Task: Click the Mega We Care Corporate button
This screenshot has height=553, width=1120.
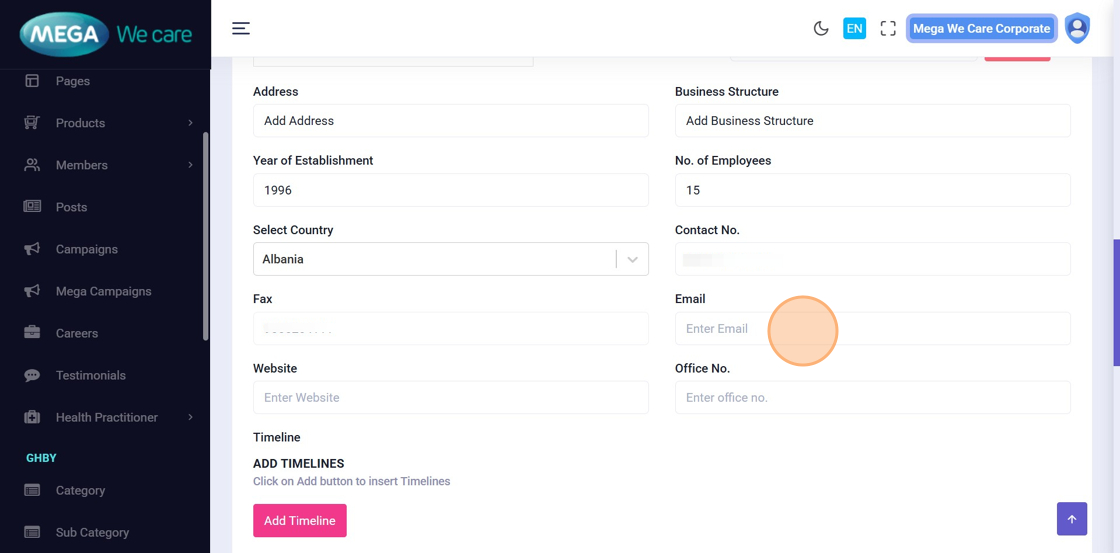Action: pyautogui.click(x=981, y=29)
